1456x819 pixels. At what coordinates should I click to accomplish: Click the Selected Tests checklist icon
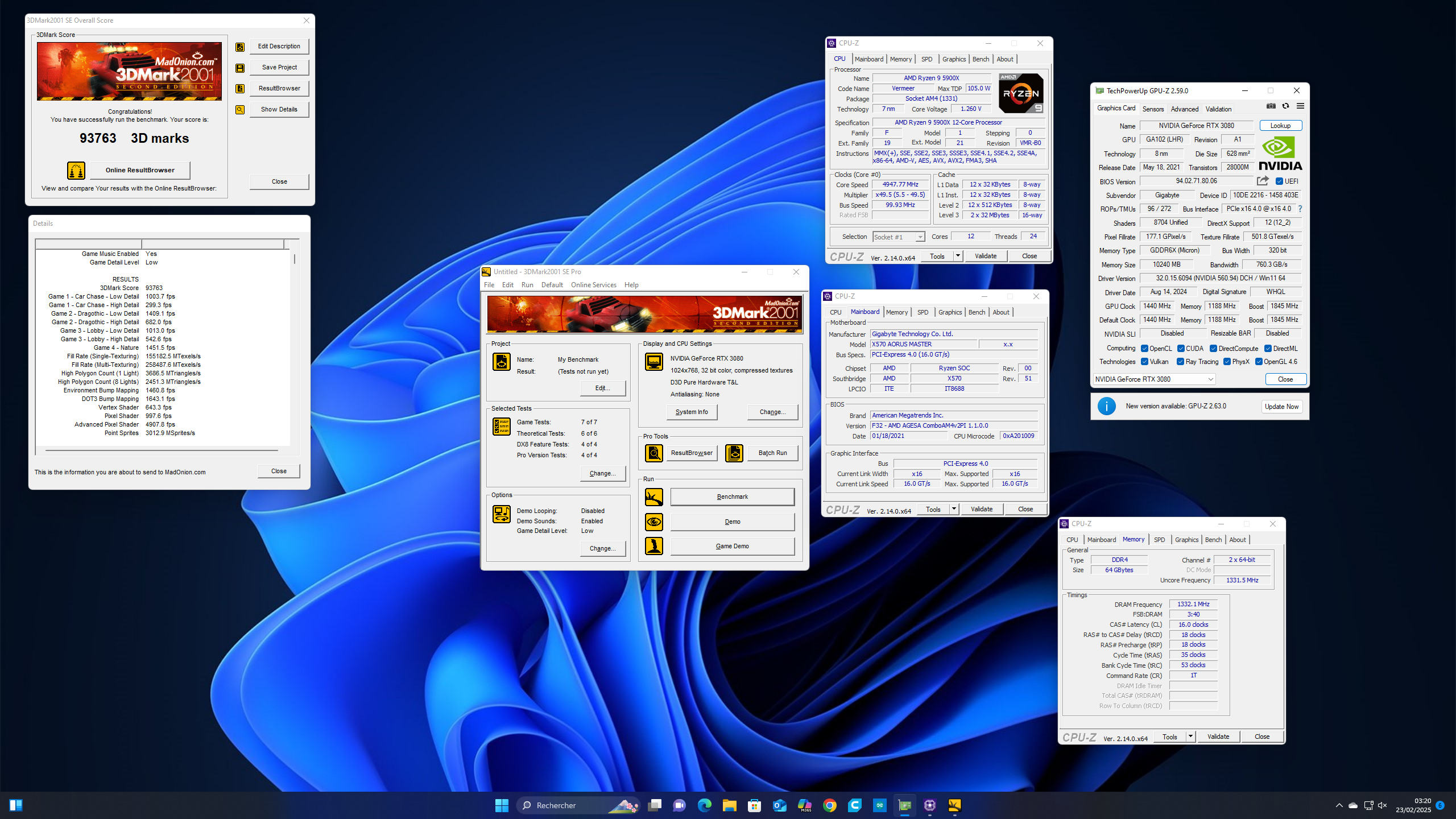501,427
